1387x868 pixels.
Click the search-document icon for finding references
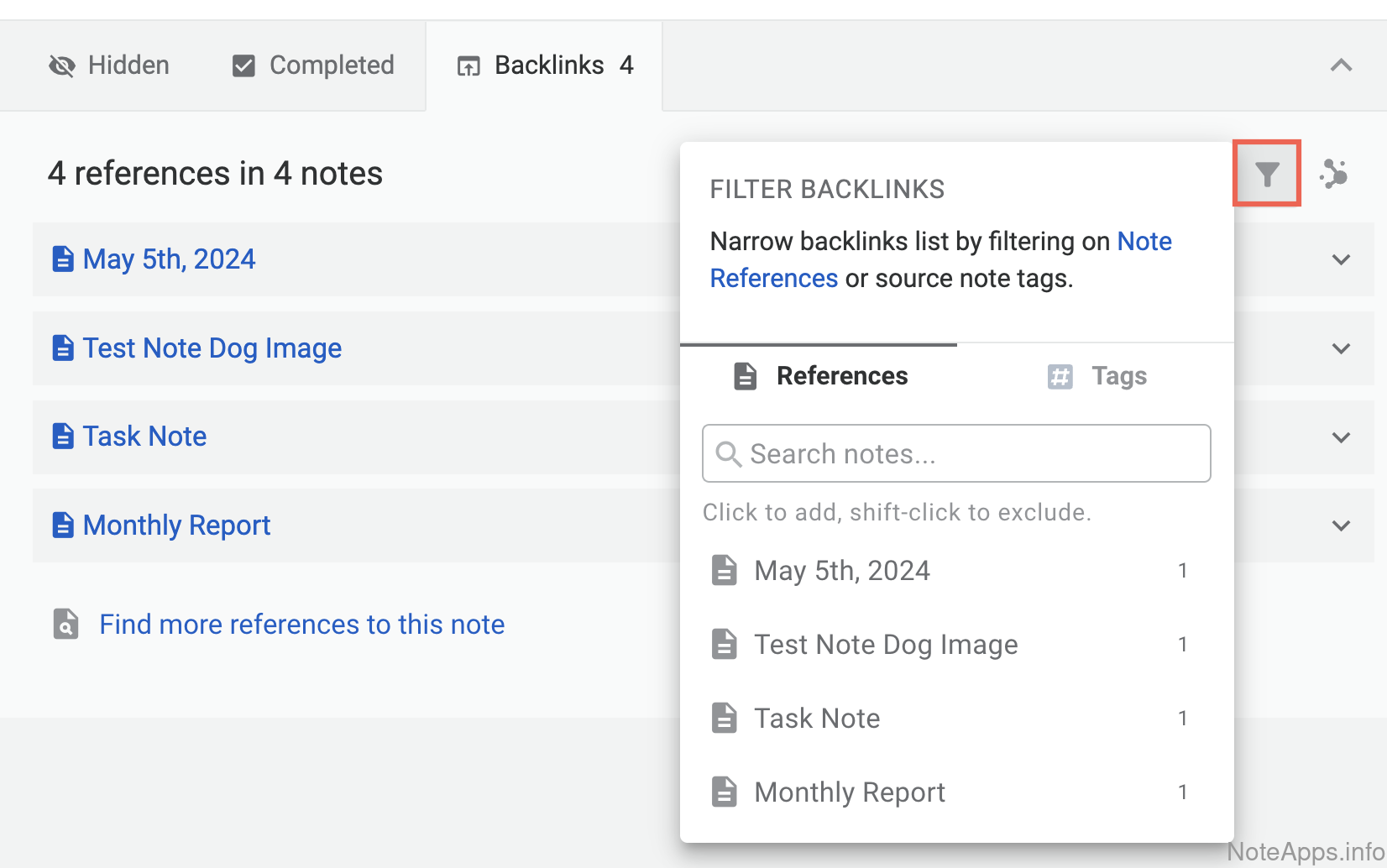click(x=65, y=625)
